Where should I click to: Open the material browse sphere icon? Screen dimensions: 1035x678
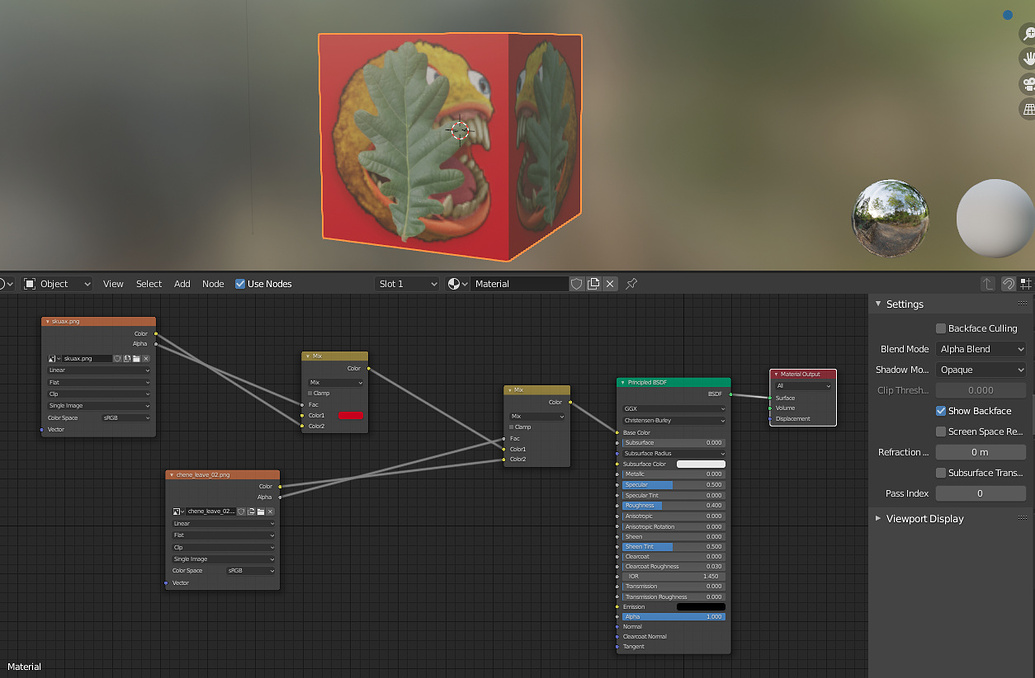click(x=457, y=284)
